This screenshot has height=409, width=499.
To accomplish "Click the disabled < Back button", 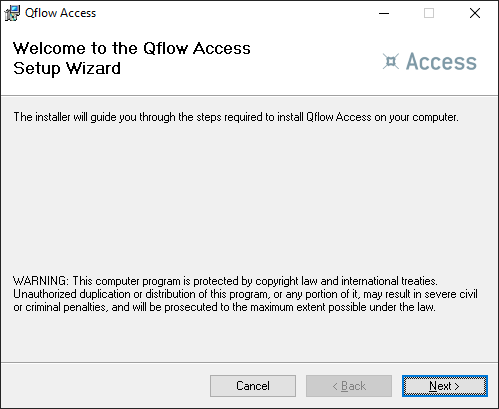I will [x=349, y=386].
